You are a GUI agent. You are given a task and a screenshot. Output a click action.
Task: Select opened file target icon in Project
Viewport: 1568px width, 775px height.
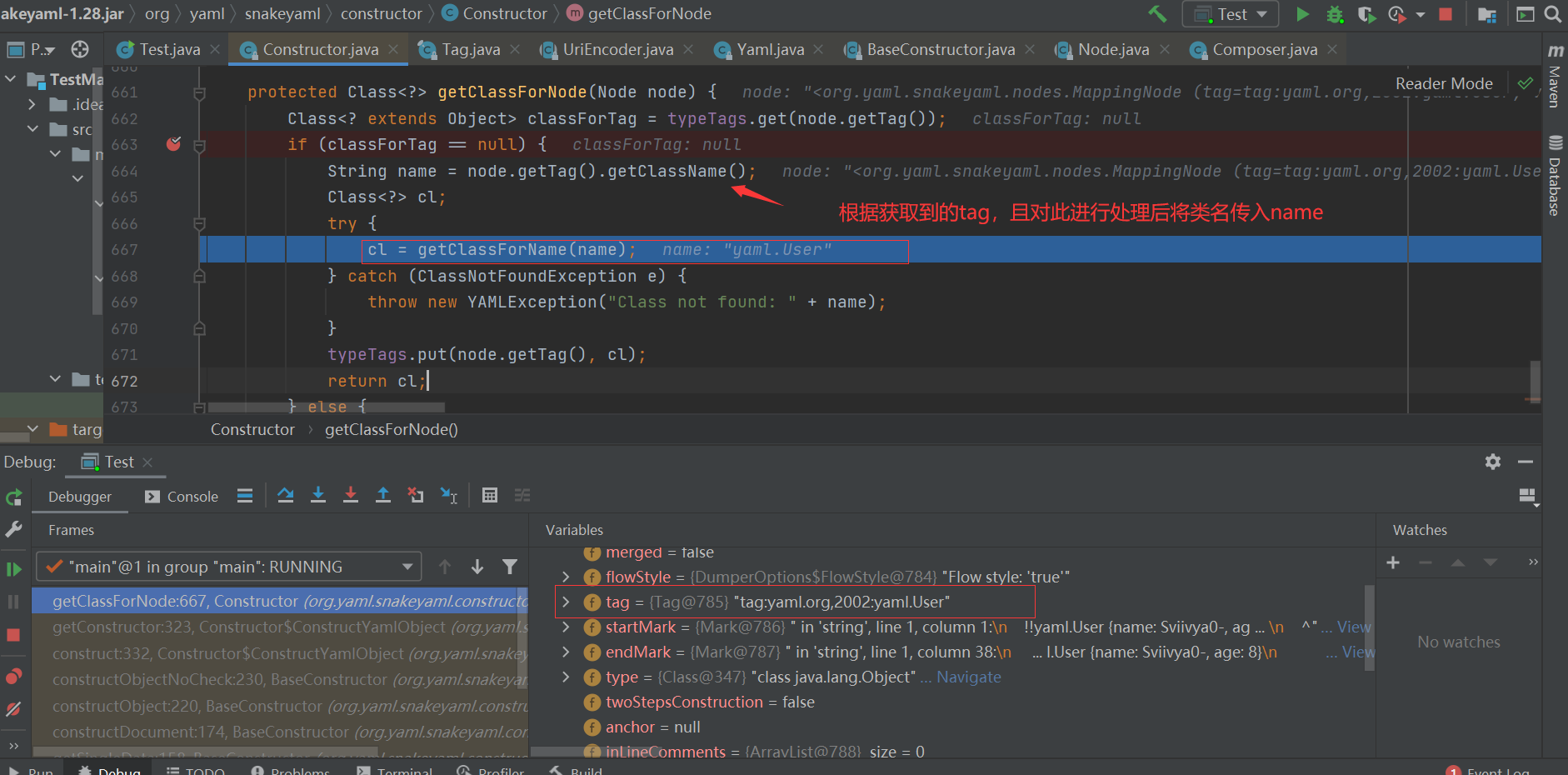click(80, 49)
